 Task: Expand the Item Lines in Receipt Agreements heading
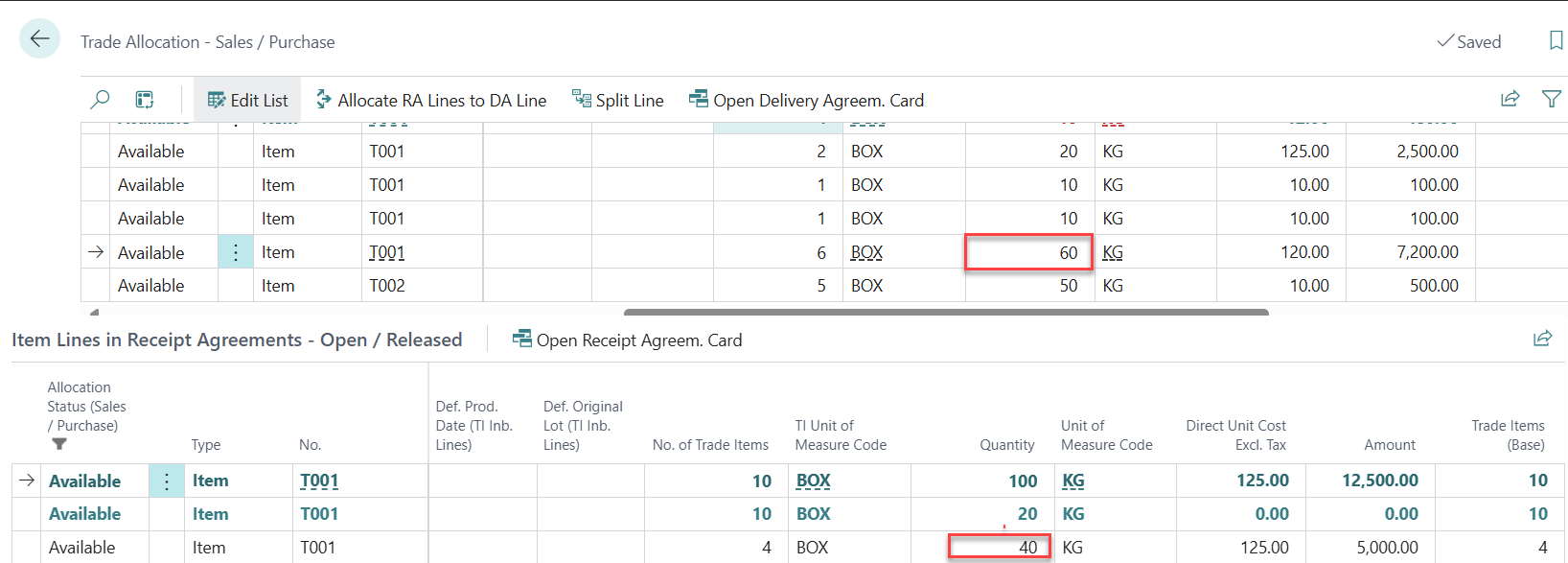coord(237,340)
